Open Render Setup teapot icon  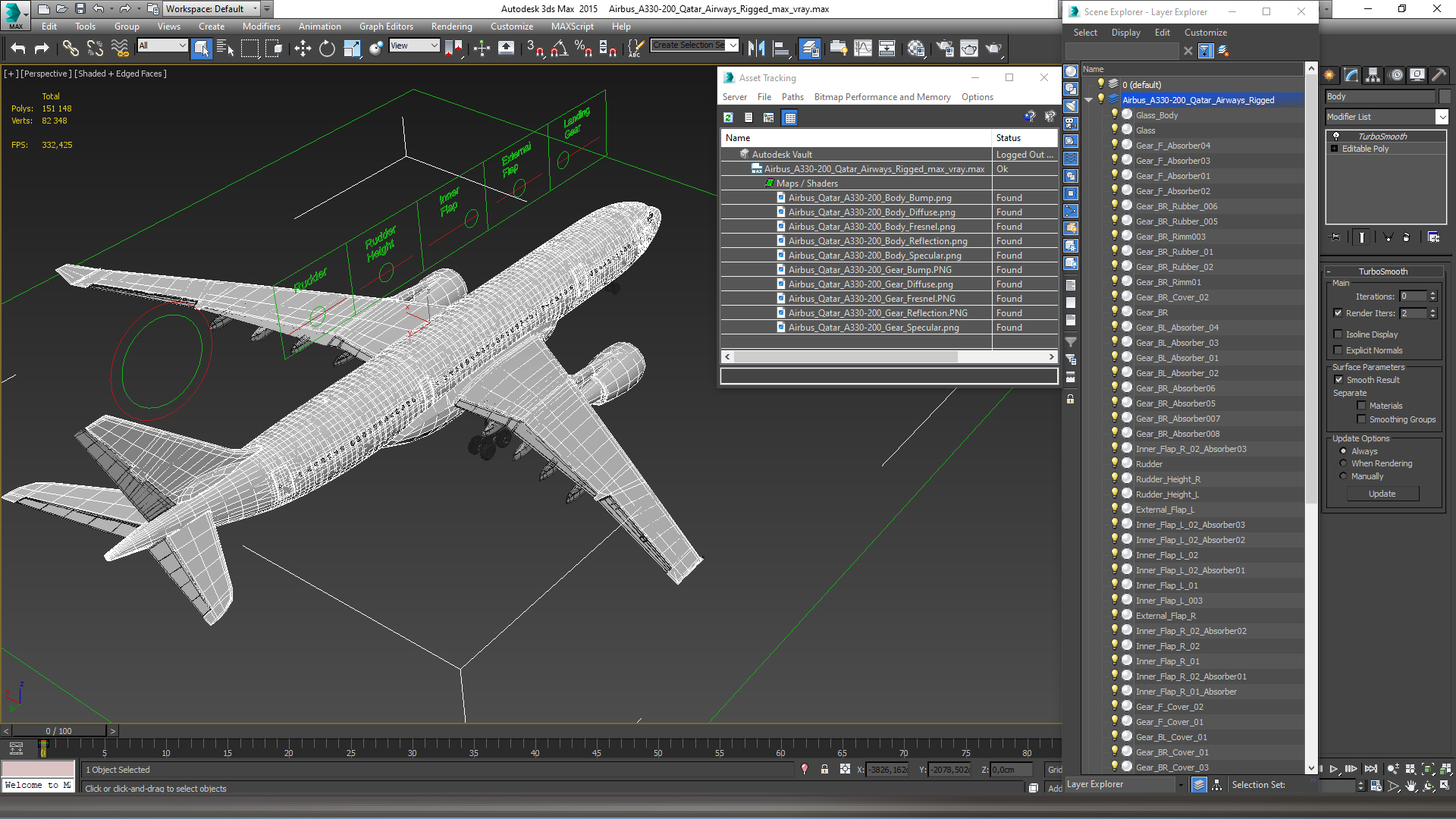pyautogui.click(x=945, y=49)
